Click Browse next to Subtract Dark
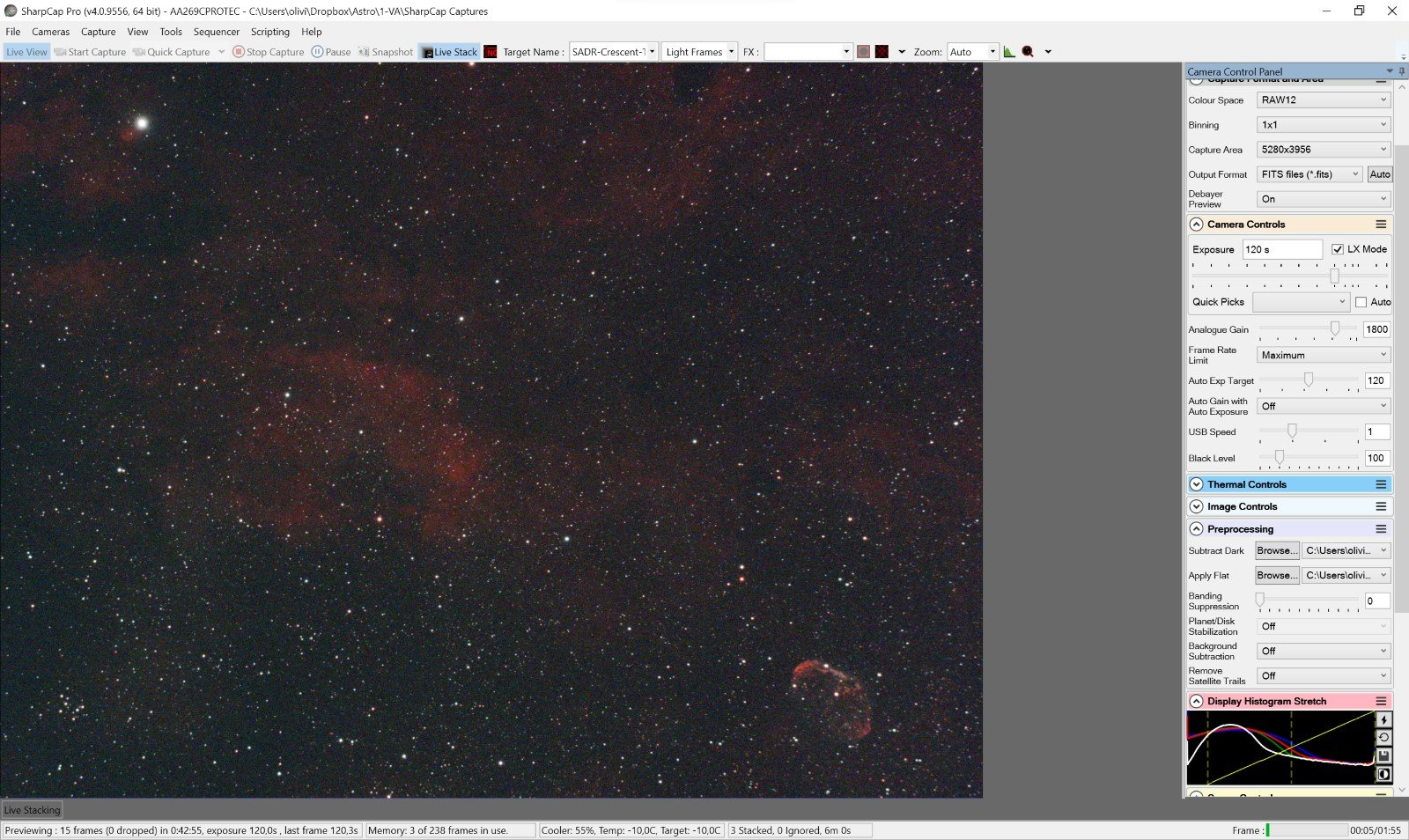Viewport: 1409px width, 840px height. 1276,551
